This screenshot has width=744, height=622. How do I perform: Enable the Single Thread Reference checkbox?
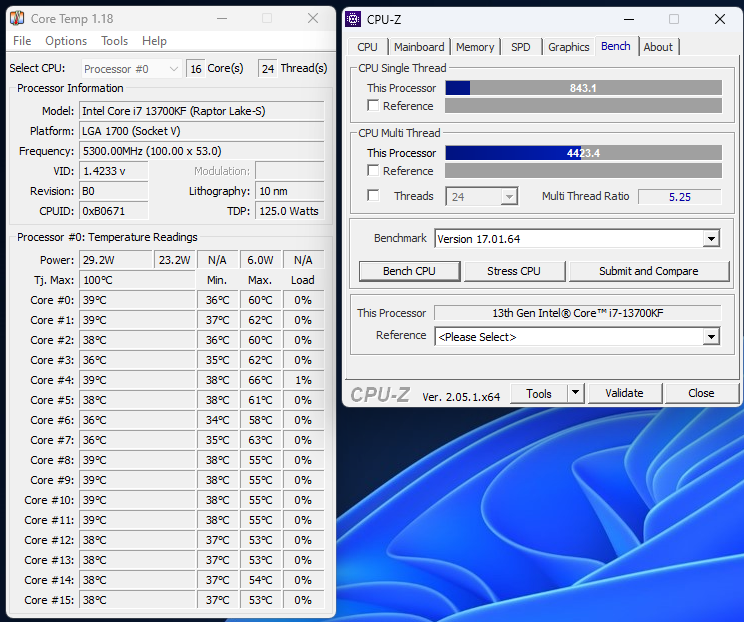click(x=373, y=105)
